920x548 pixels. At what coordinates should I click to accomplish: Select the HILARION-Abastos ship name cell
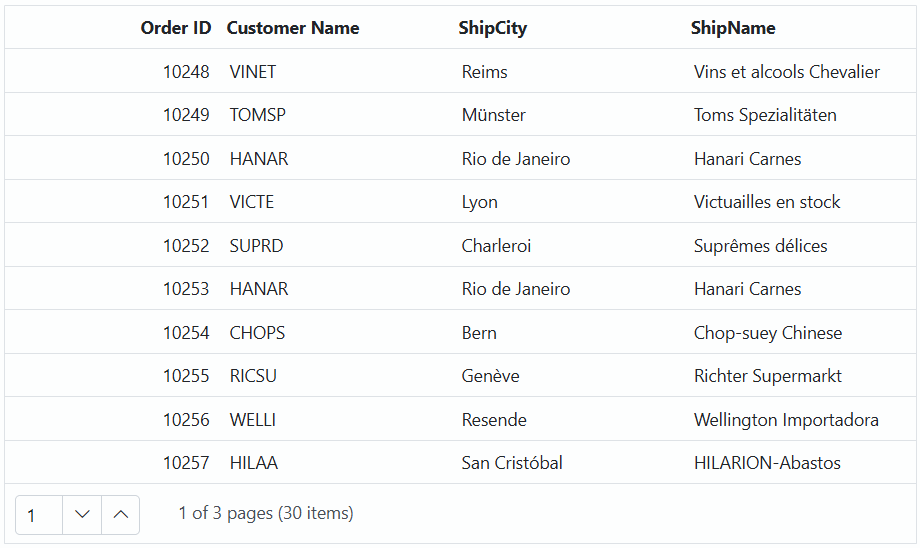point(799,462)
